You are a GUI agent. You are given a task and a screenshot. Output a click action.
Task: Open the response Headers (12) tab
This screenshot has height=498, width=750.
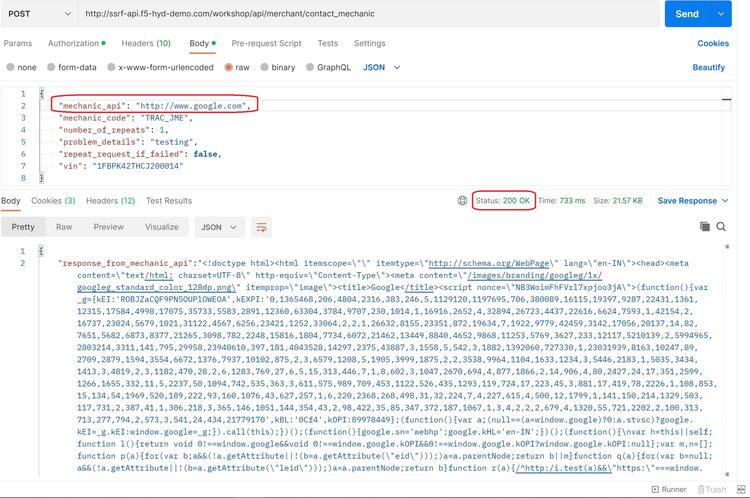110,200
